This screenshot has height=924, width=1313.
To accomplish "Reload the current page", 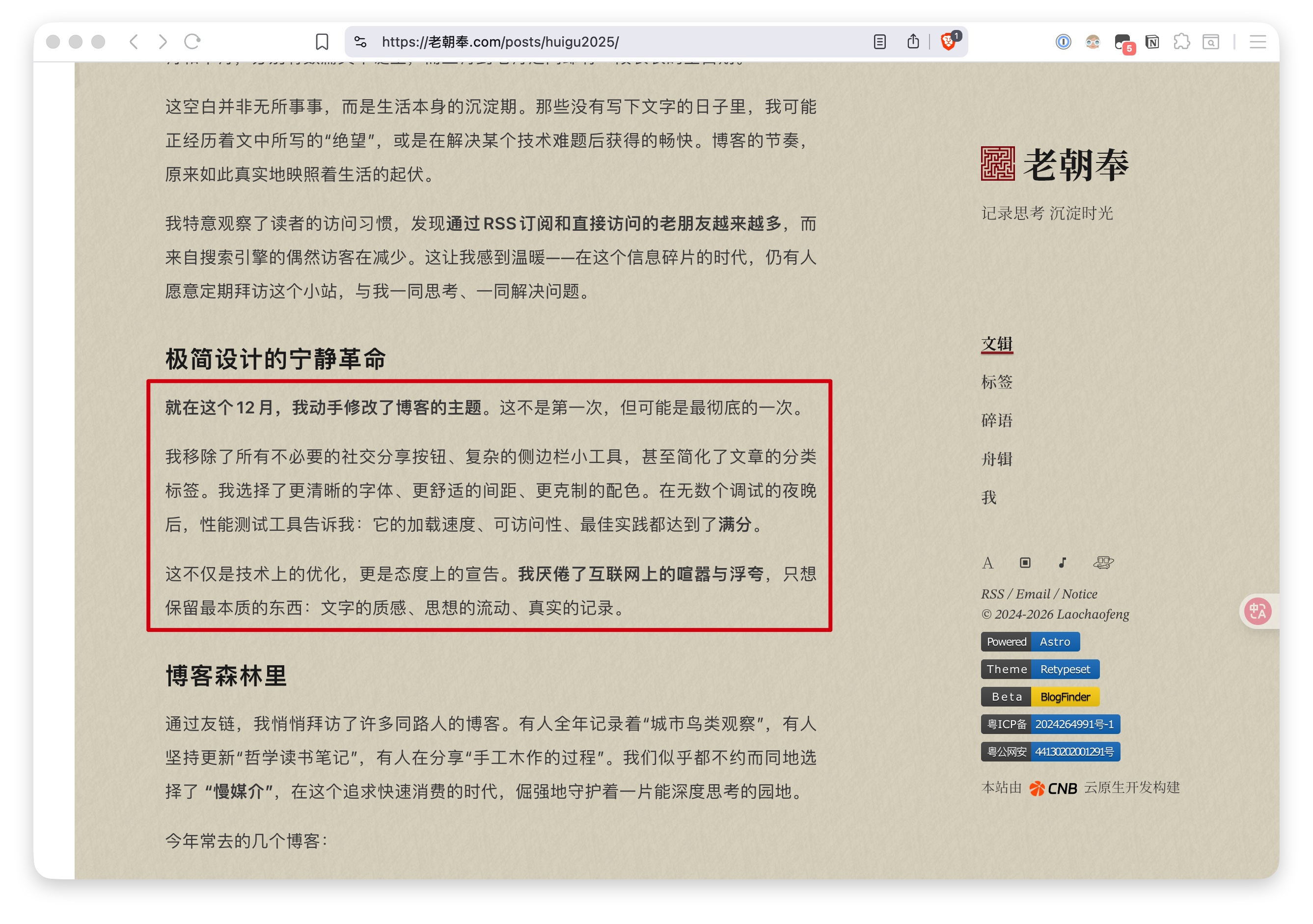I will point(192,42).
